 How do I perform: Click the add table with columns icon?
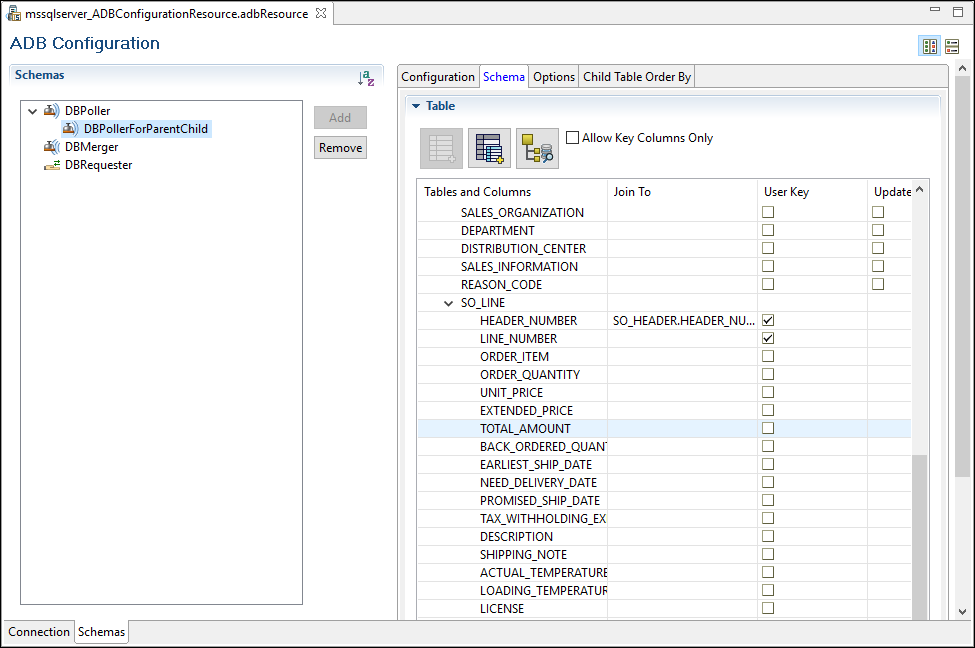(489, 149)
